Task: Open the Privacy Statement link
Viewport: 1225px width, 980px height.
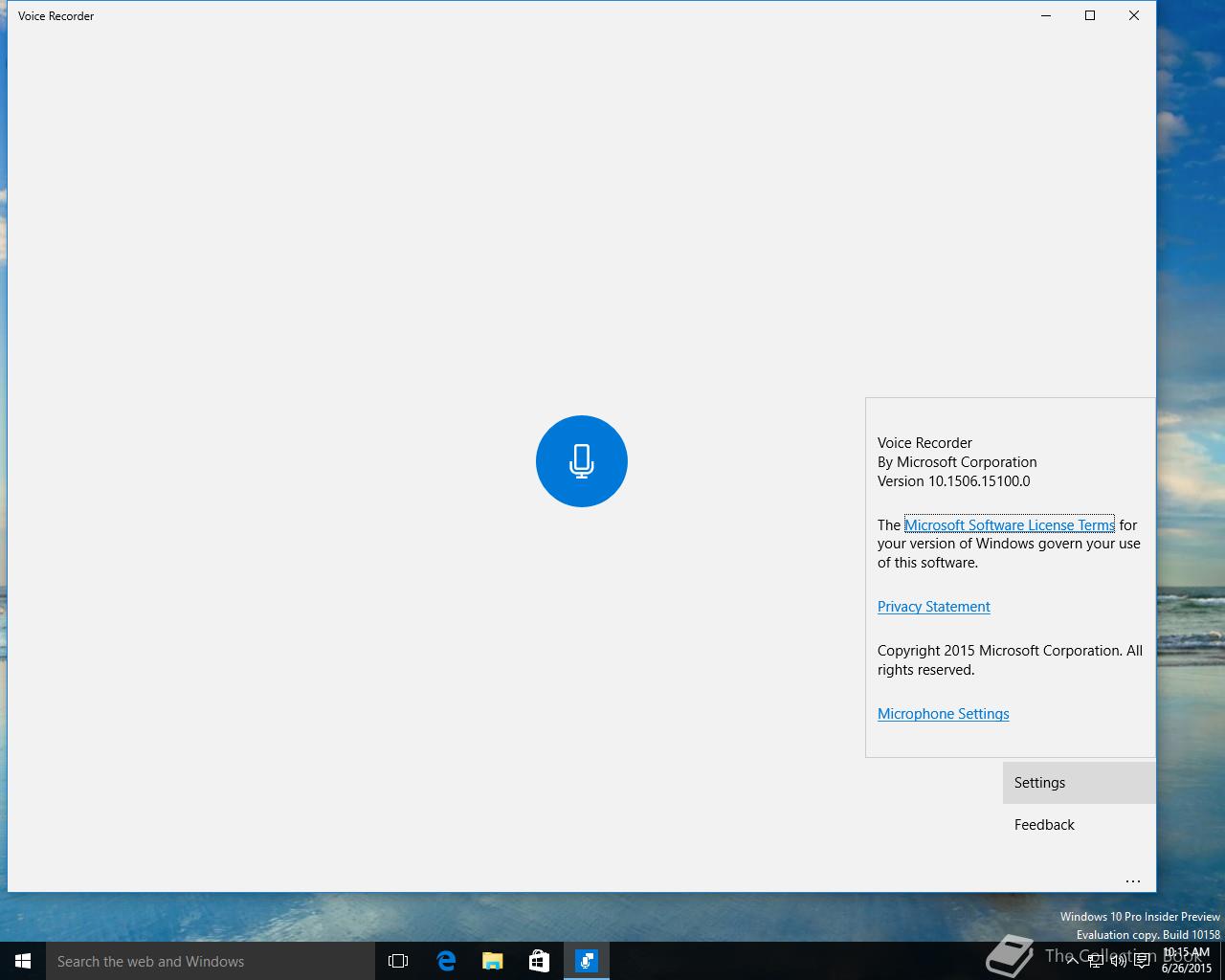Action: coord(934,607)
